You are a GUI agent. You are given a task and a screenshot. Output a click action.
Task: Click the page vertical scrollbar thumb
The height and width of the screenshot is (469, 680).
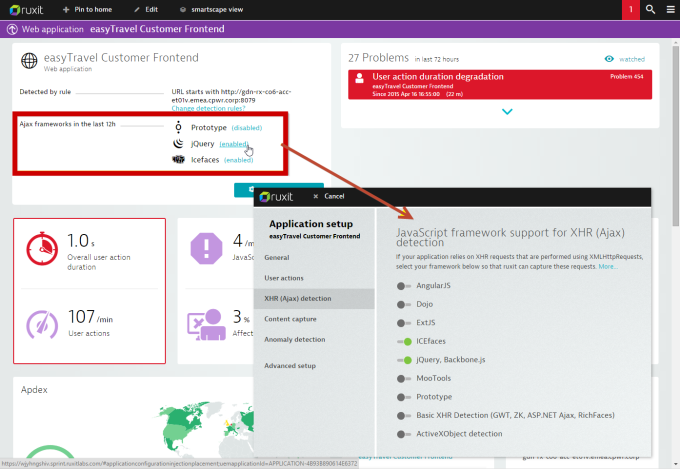[x=676, y=134]
